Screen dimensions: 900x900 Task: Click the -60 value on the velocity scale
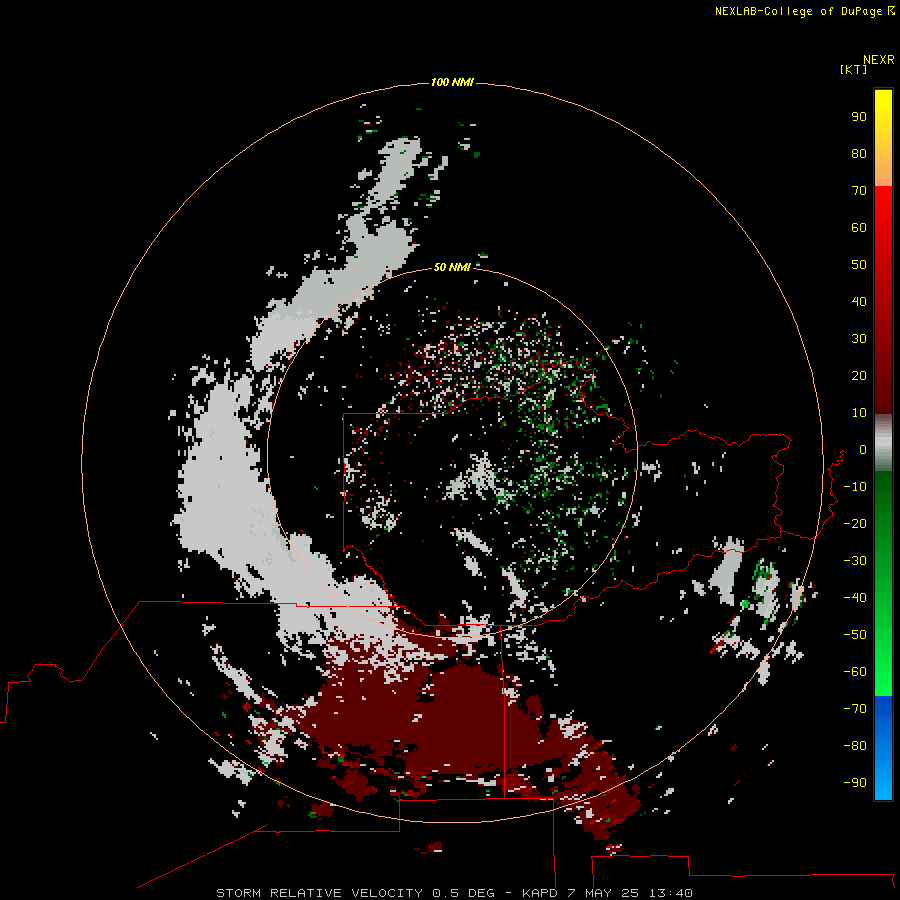pyautogui.click(x=855, y=672)
